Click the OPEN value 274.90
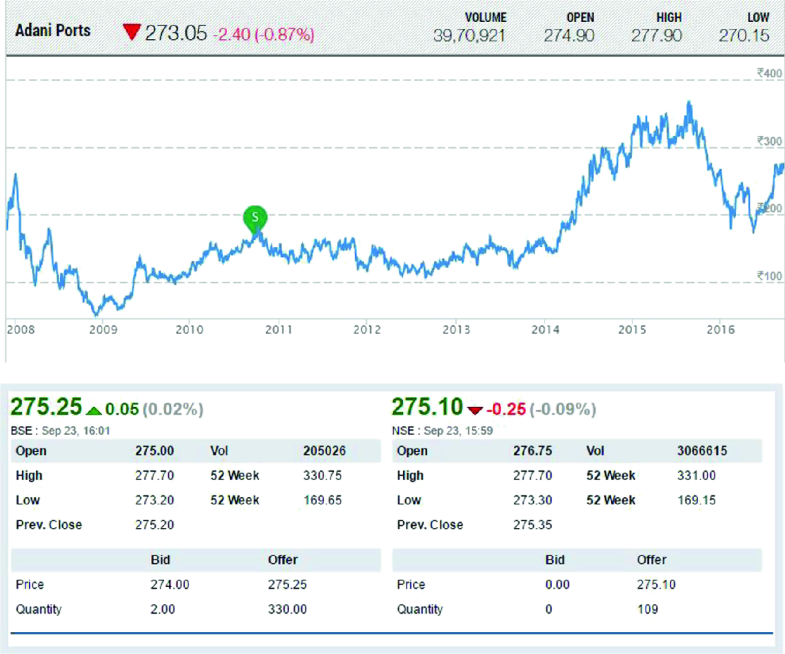This screenshot has height=654, width=785. pos(569,36)
